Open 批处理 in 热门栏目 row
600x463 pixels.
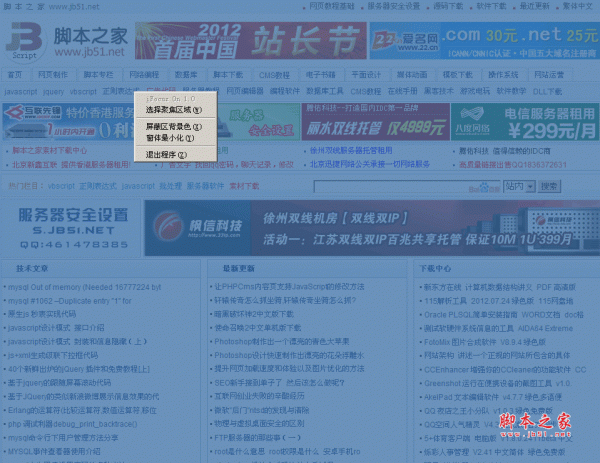pos(170,186)
